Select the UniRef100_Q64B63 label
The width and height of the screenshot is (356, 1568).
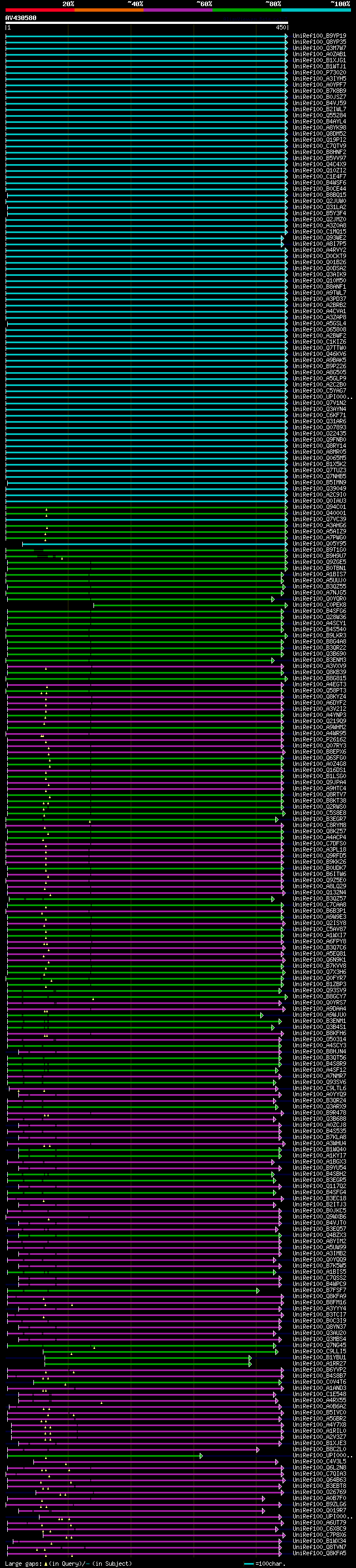click(319, 1480)
